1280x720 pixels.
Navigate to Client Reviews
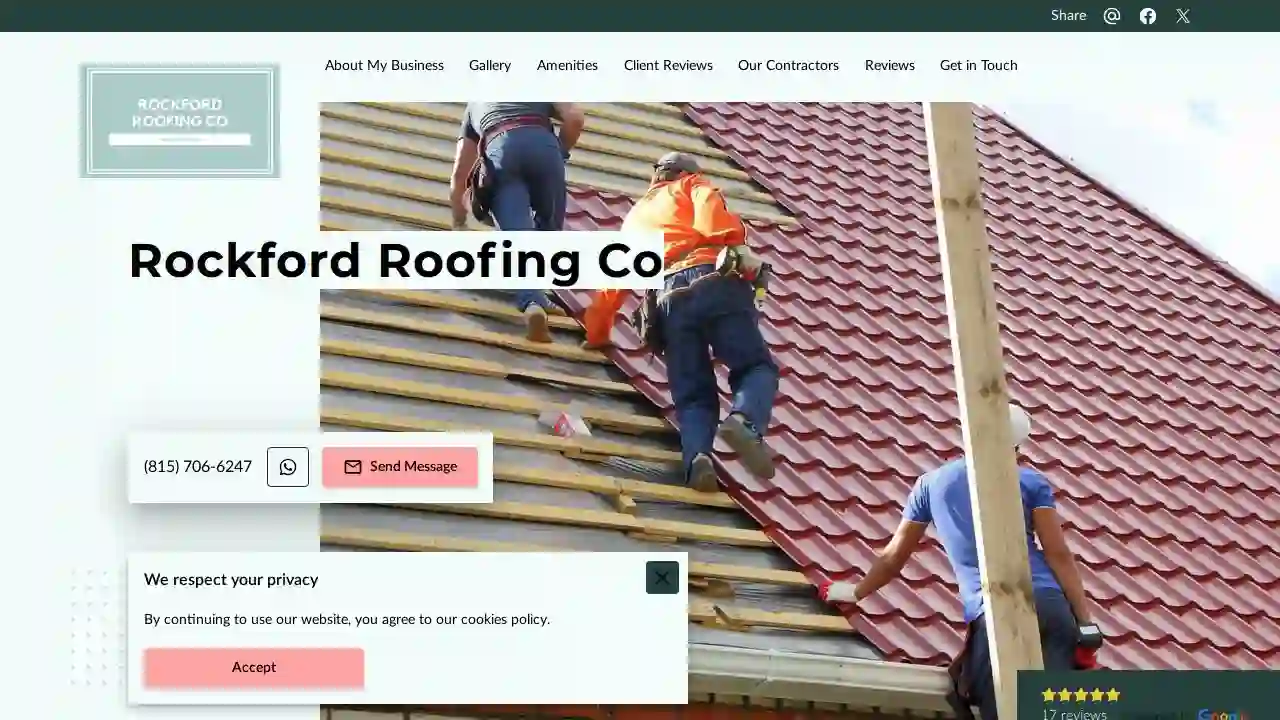[x=668, y=65]
